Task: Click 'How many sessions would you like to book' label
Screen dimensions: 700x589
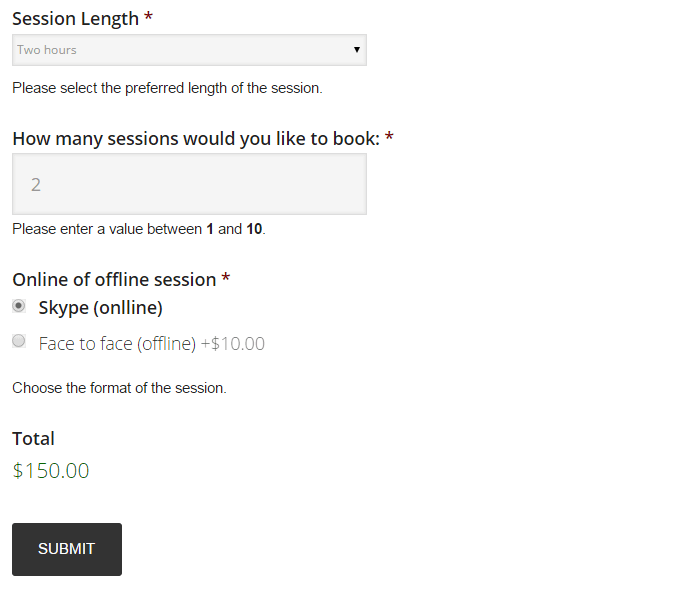Action: tap(196, 139)
